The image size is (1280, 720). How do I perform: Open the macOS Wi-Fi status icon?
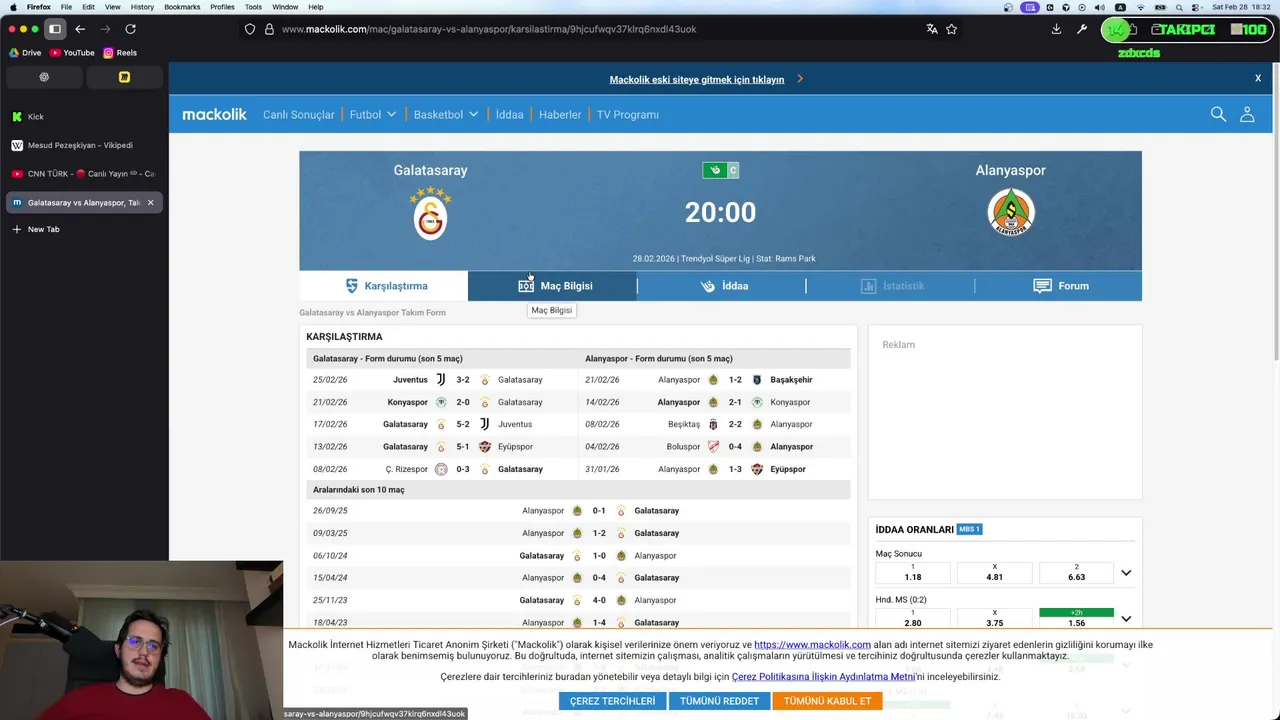point(1139,7)
